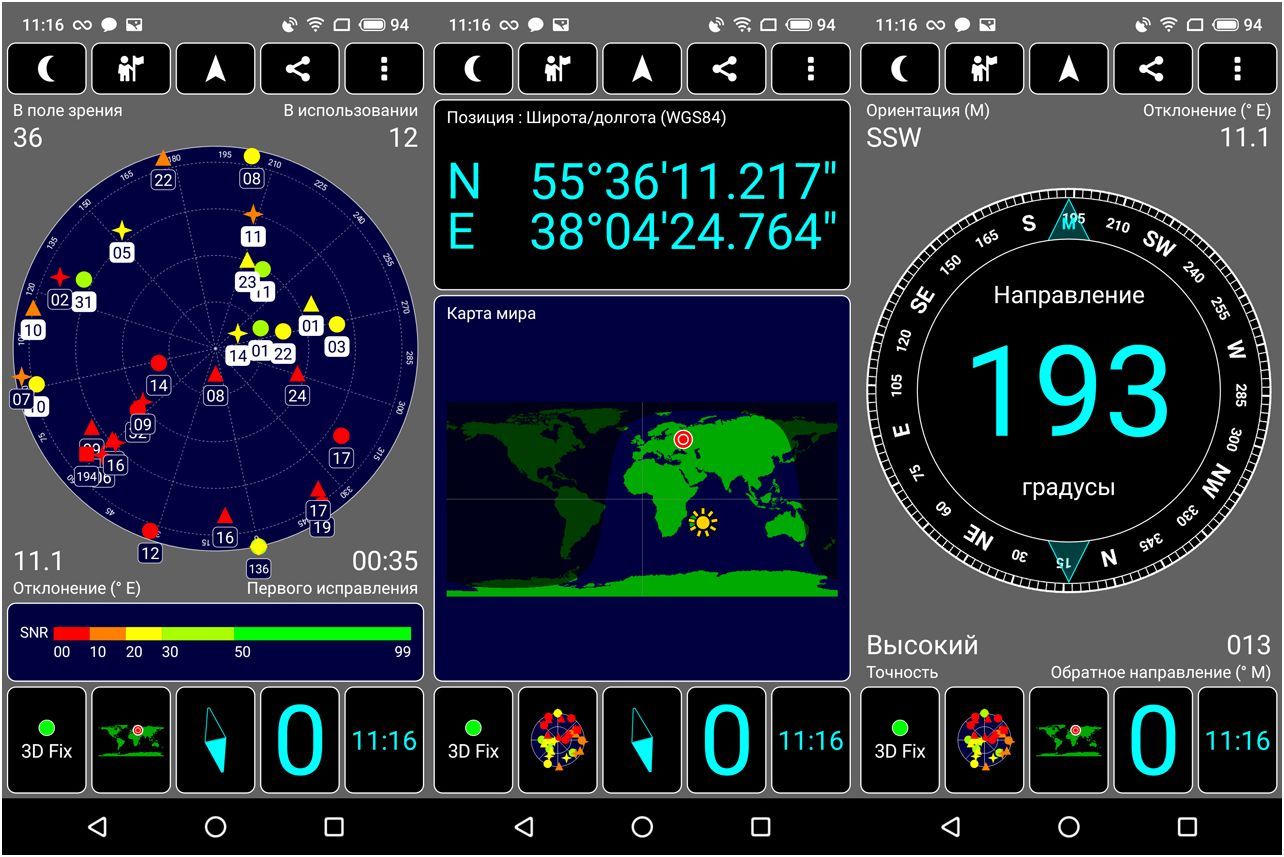This screenshot has height=857, width=1284.
Task: Open three-dot overflow menu on left satellite screen
Action: [384, 69]
